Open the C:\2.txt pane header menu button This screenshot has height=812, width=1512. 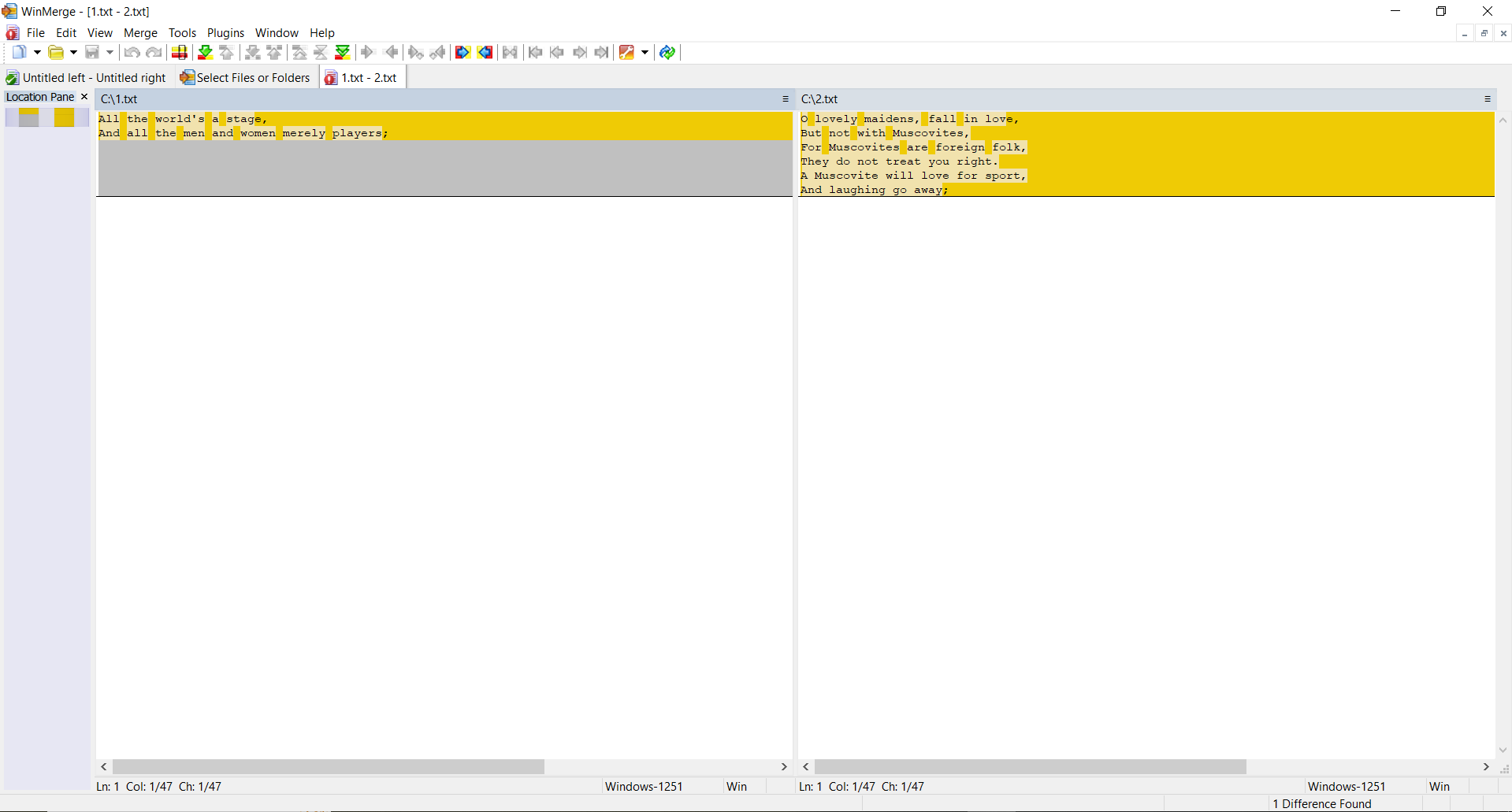coord(1488,99)
